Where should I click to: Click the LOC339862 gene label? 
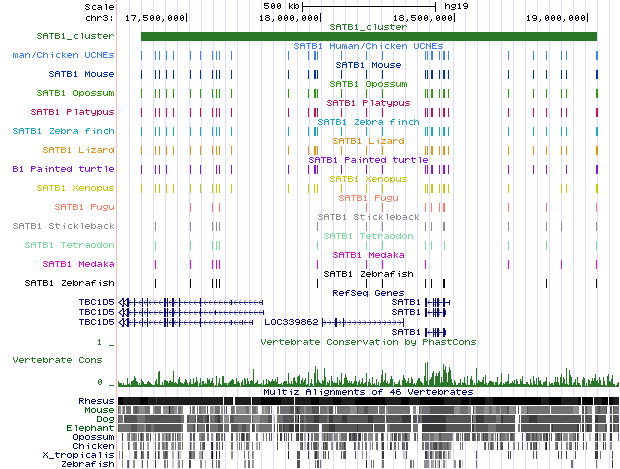click(x=289, y=323)
